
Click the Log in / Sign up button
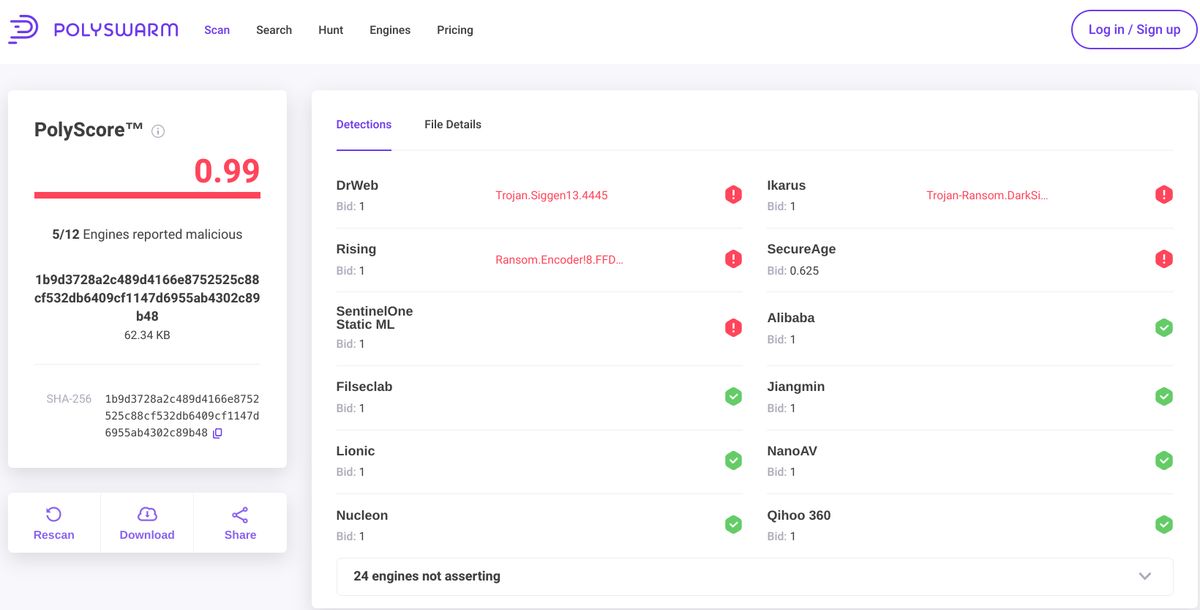(x=1133, y=29)
